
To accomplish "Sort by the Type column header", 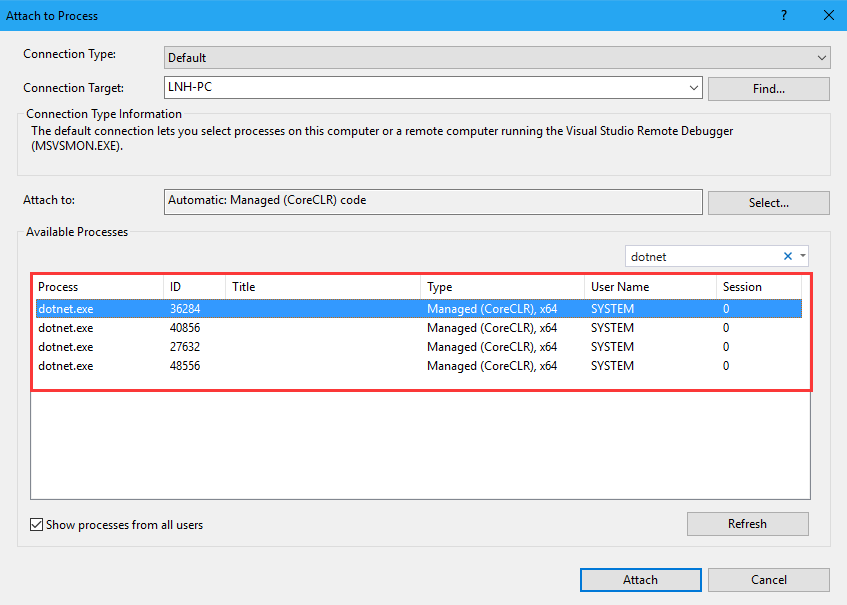I will coord(502,287).
